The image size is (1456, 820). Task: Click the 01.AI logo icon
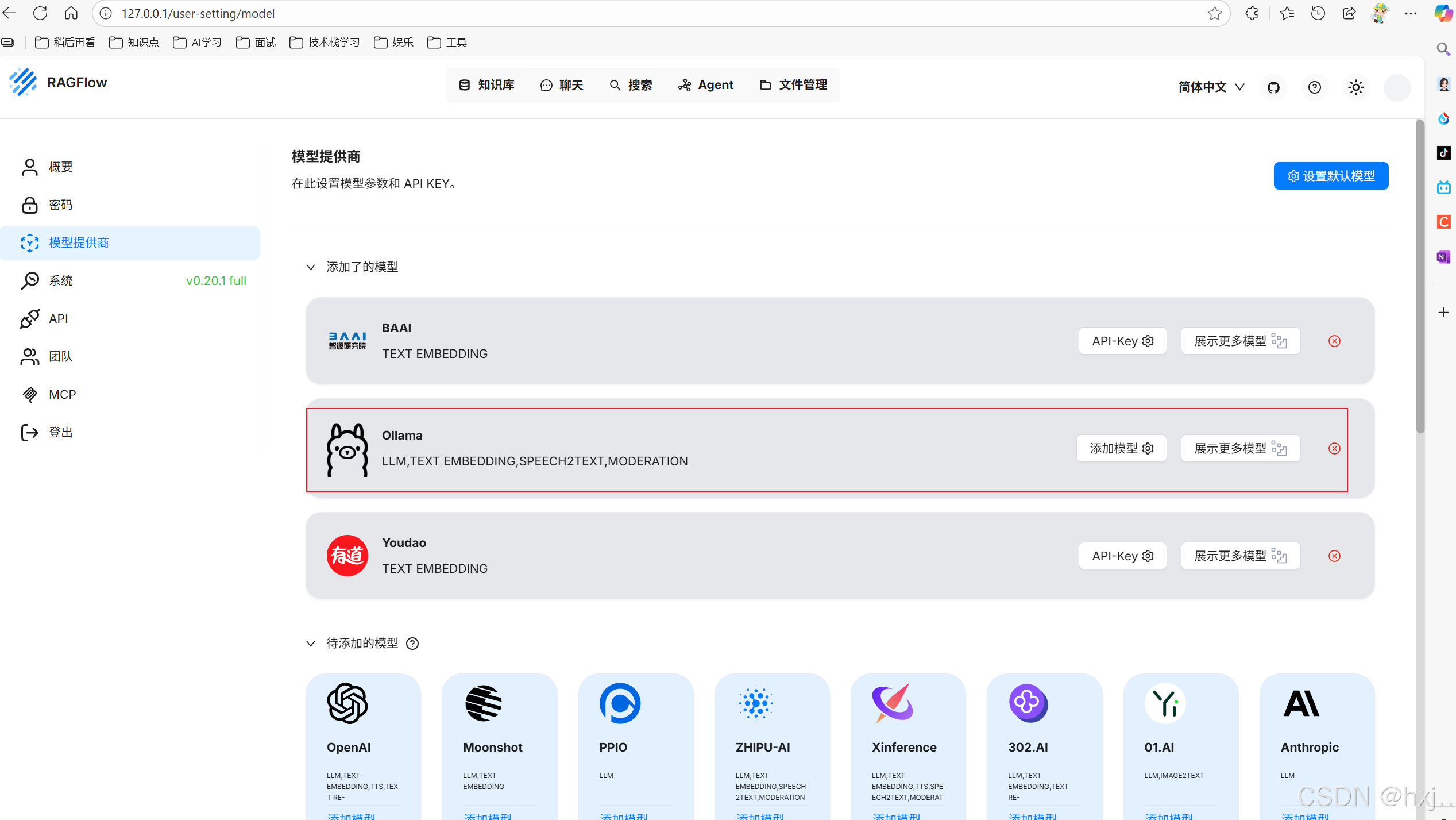click(1165, 703)
